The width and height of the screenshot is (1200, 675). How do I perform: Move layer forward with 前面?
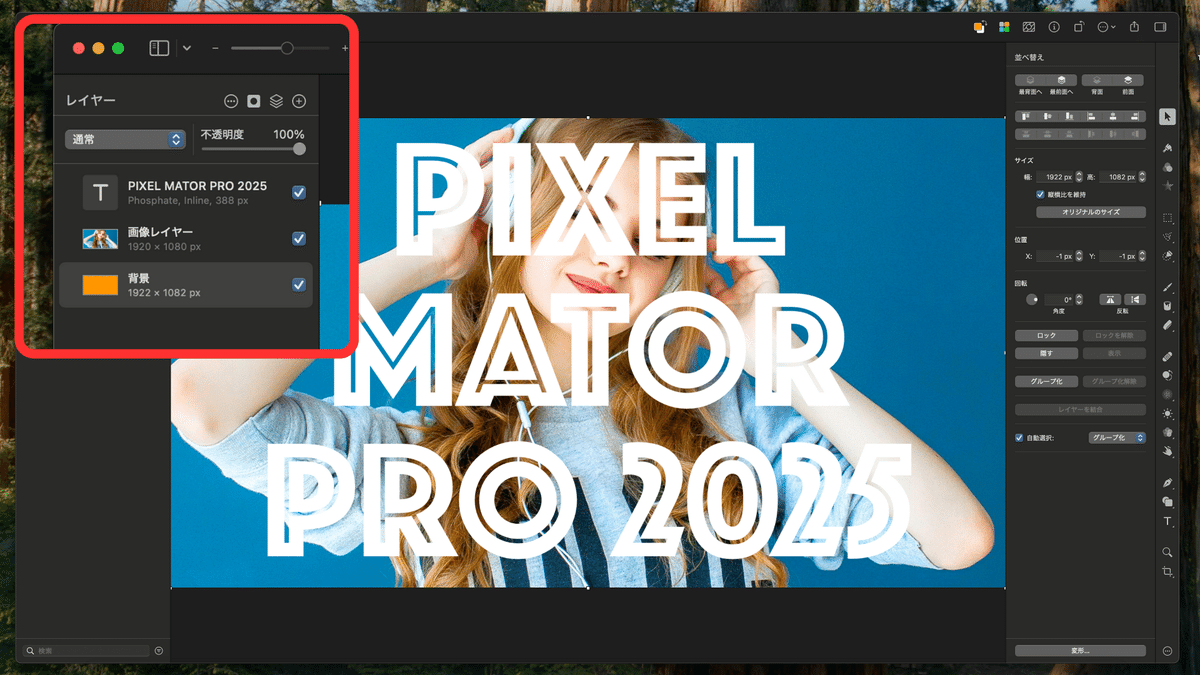(x=1129, y=80)
